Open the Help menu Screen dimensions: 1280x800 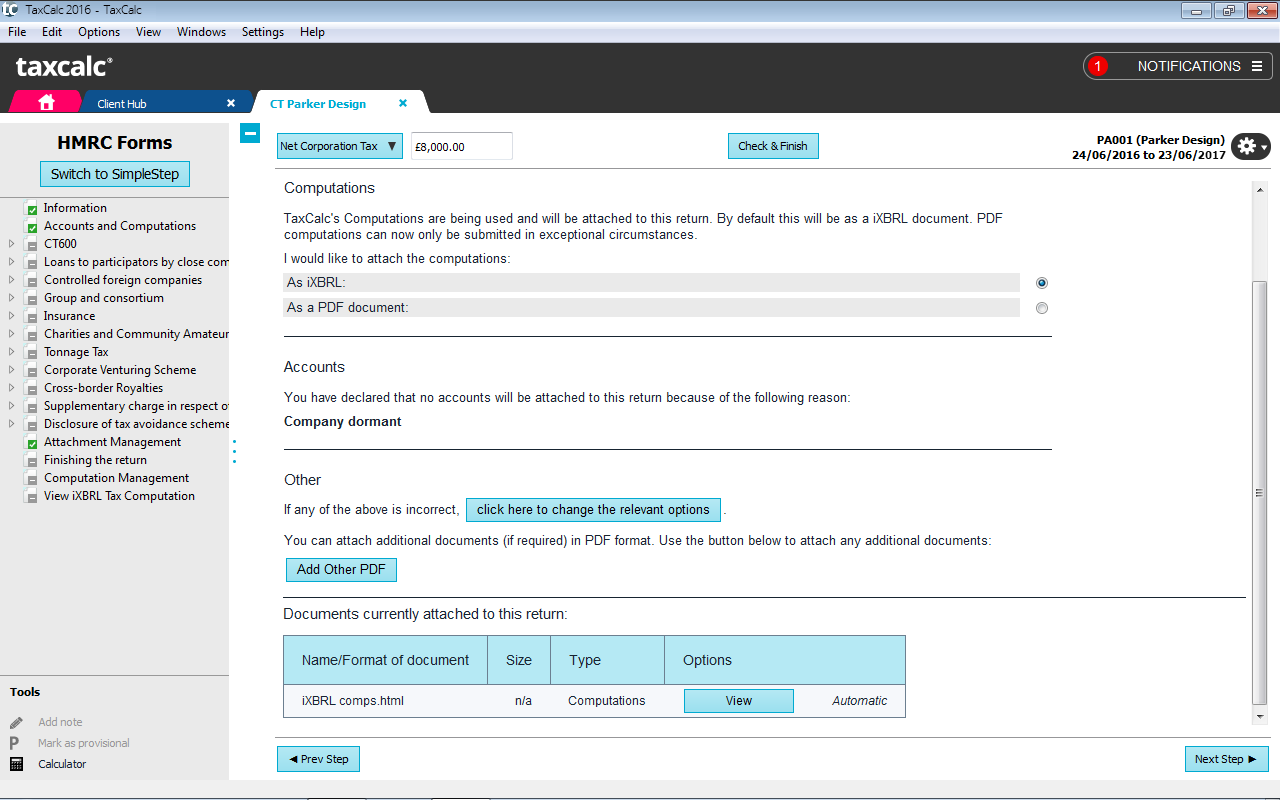(x=312, y=32)
